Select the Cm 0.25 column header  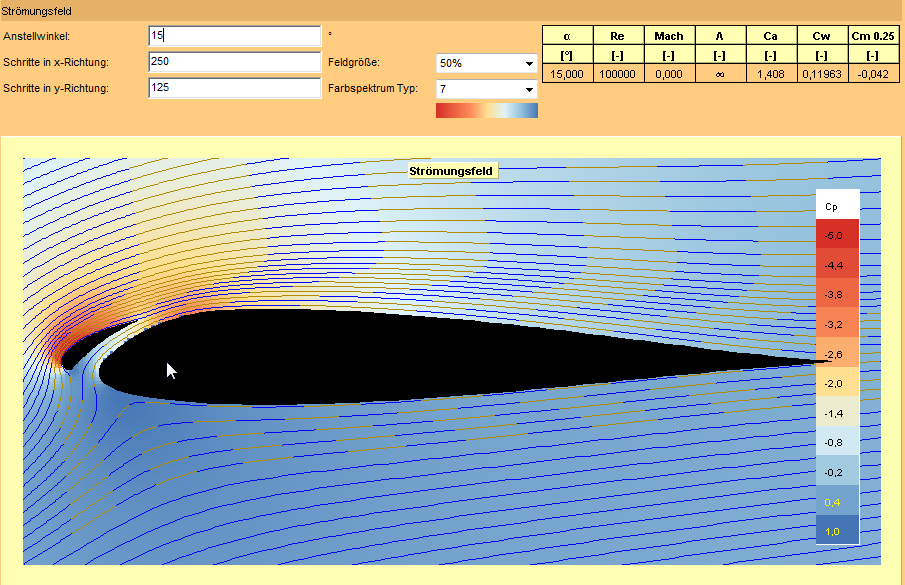pyautogui.click(x=872, y=36)
